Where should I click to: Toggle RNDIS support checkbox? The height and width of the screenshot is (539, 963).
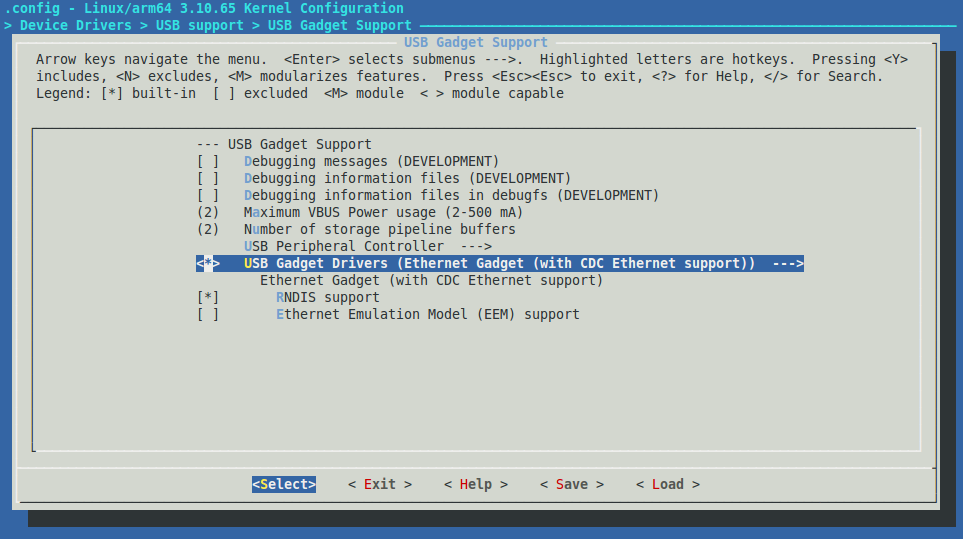click(208, 297)
